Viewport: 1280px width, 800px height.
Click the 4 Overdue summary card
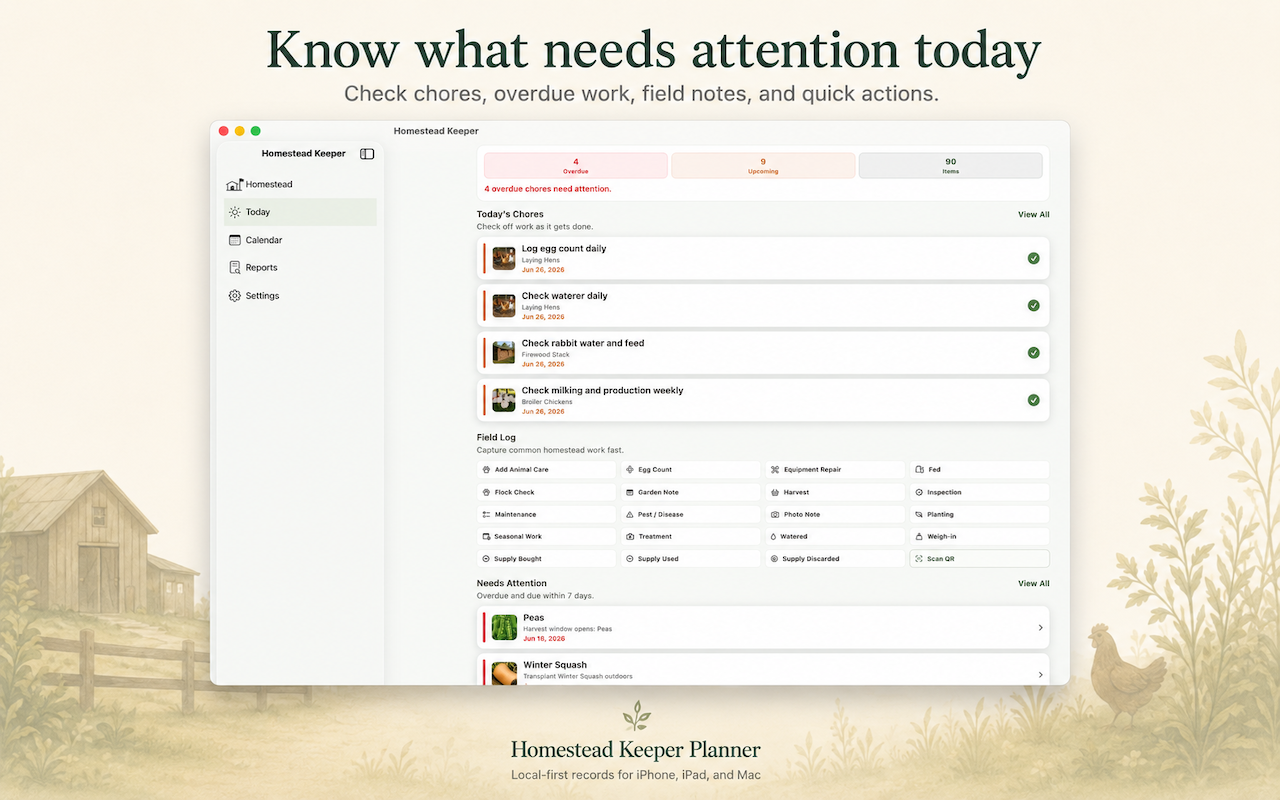[576, 166]
